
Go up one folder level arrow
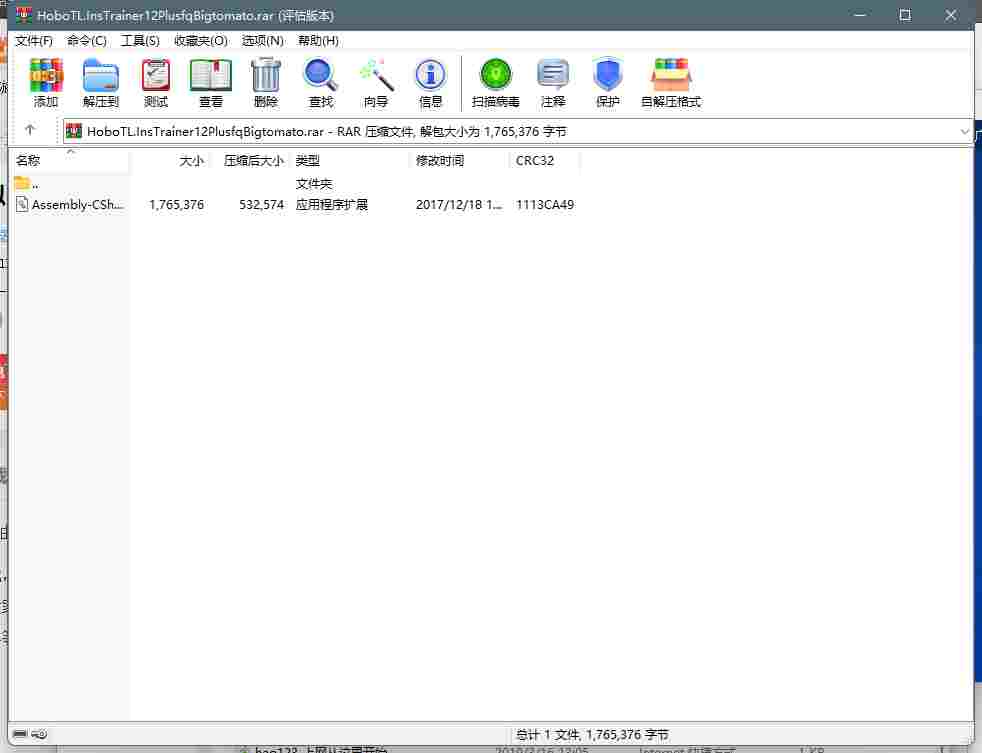(29, 130)
